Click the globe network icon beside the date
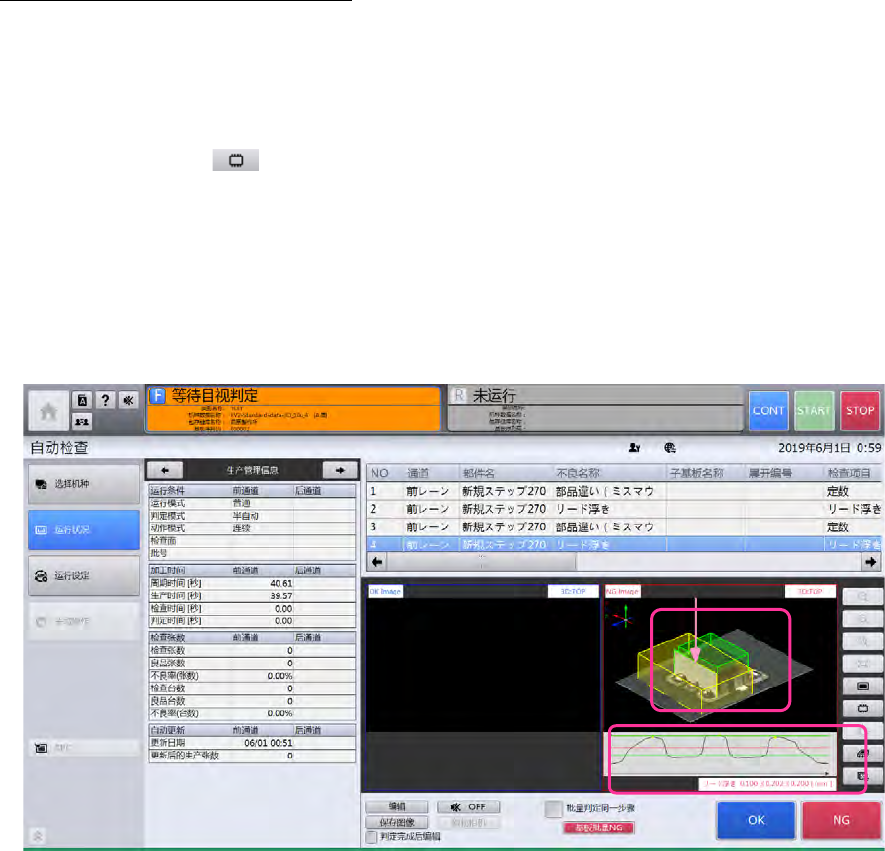 click(x=670, y=448)
